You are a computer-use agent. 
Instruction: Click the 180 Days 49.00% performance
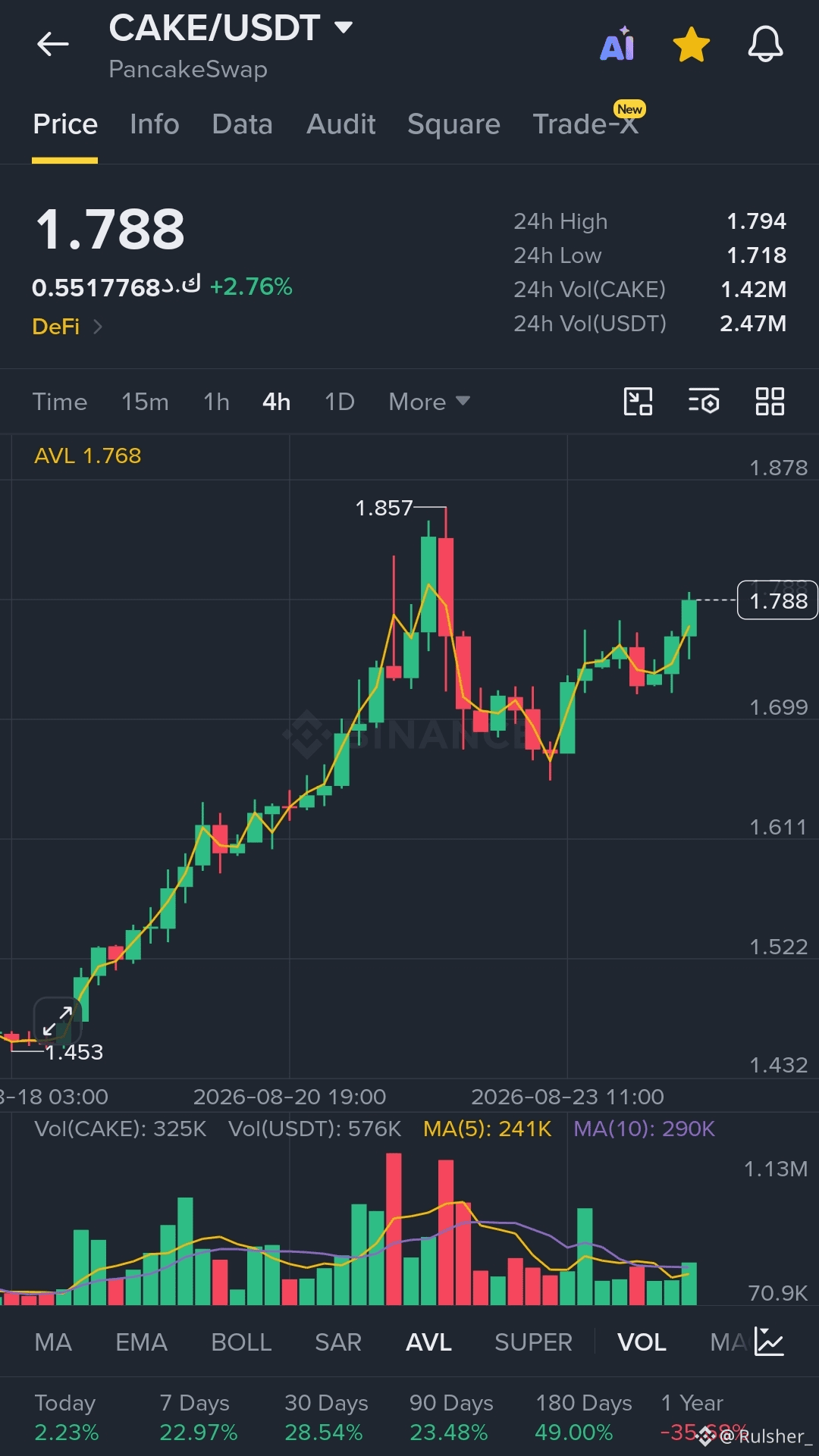coord(583,1417)
